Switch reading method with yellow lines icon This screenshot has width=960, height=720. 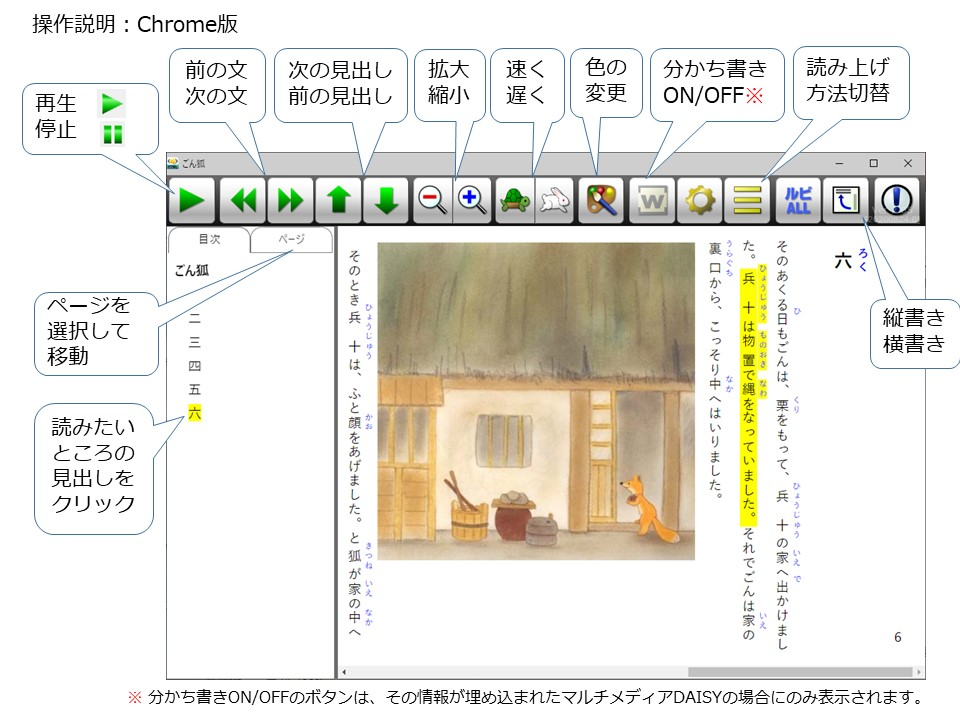748,201
